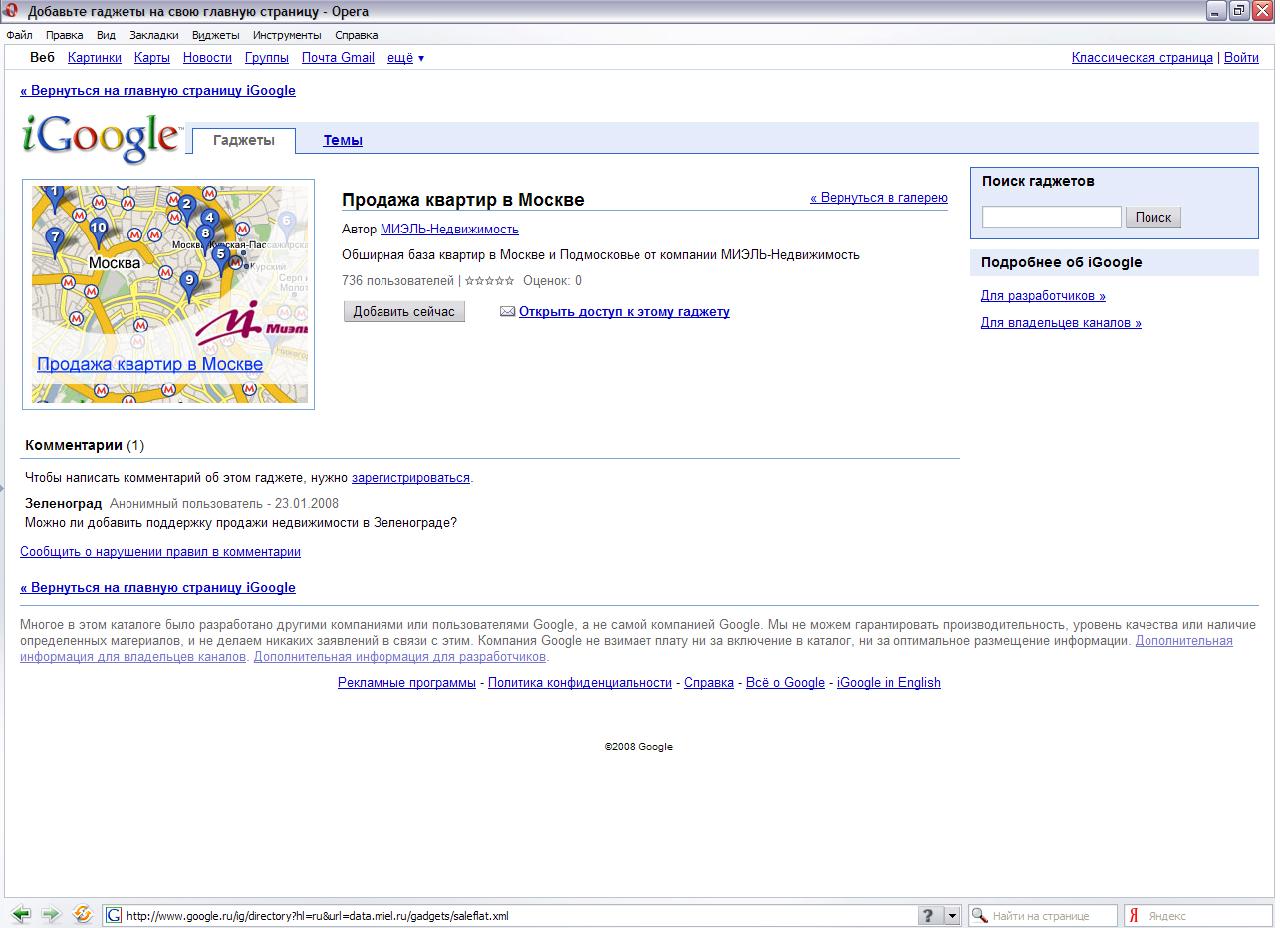Screen dimensions: 1280x930
Task: Select the Гаджеты tab
Action: [244, 141]
